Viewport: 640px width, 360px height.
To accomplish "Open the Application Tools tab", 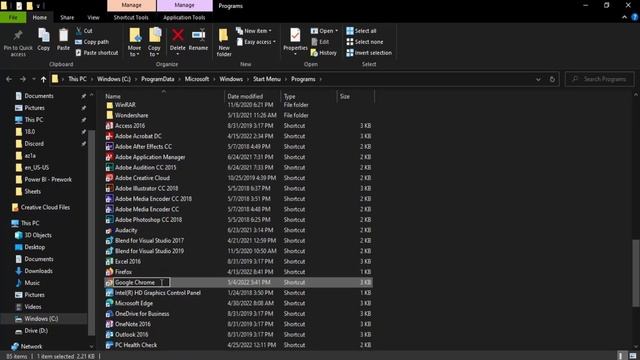I will tap(184, 18).
